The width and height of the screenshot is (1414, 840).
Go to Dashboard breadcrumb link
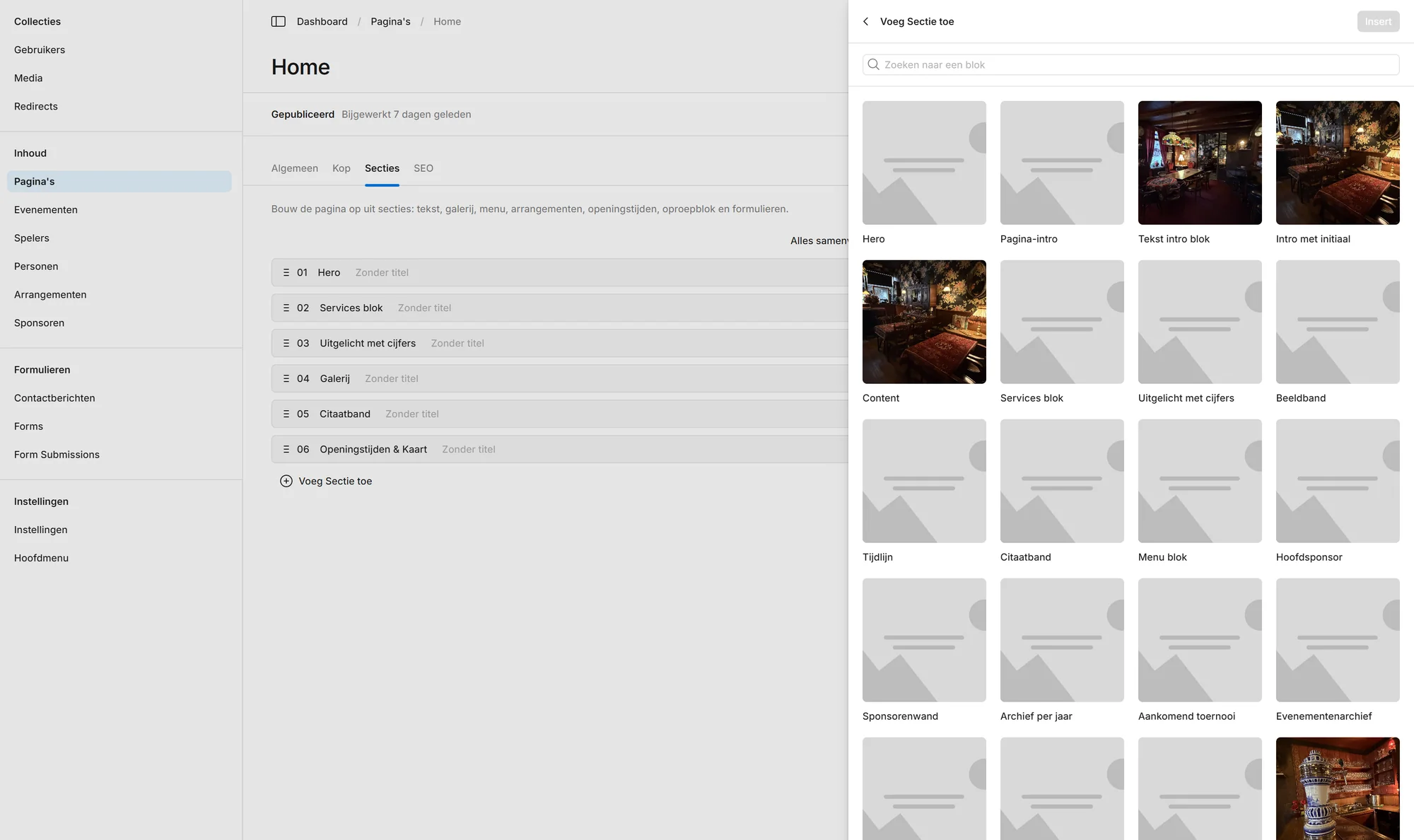[x=322, y=21]
